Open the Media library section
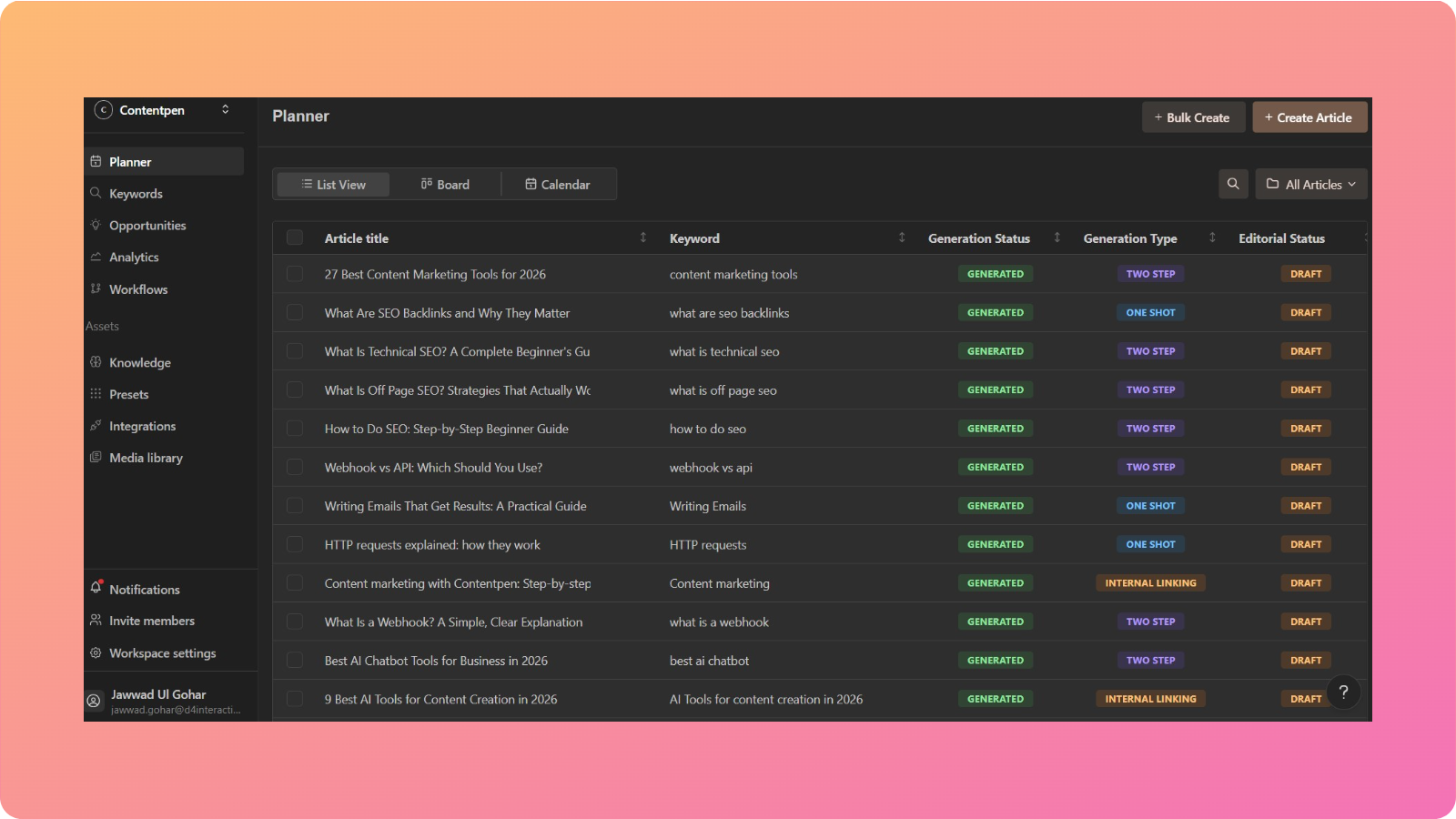The width and height of the screenshot is (1456, 819). [x=146, y=458]
